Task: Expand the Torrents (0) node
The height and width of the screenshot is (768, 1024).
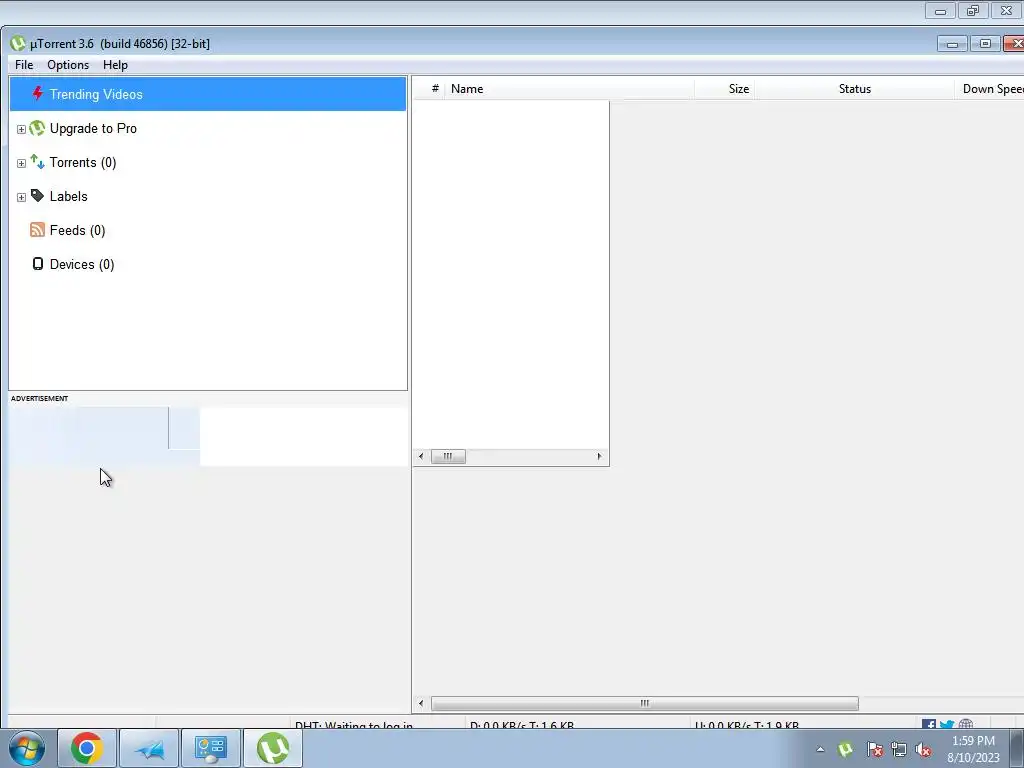Action: (21, 163)
